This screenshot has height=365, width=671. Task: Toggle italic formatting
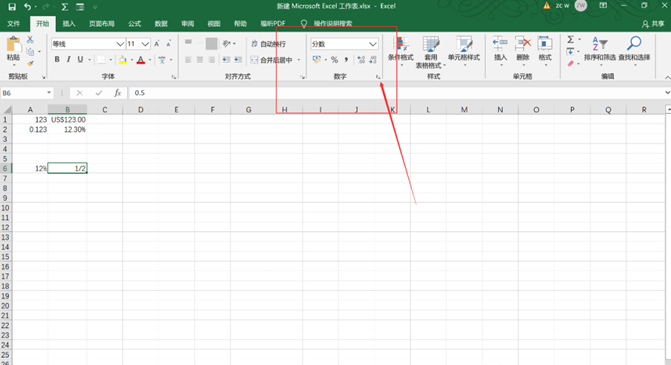click(x=68, y=60)
